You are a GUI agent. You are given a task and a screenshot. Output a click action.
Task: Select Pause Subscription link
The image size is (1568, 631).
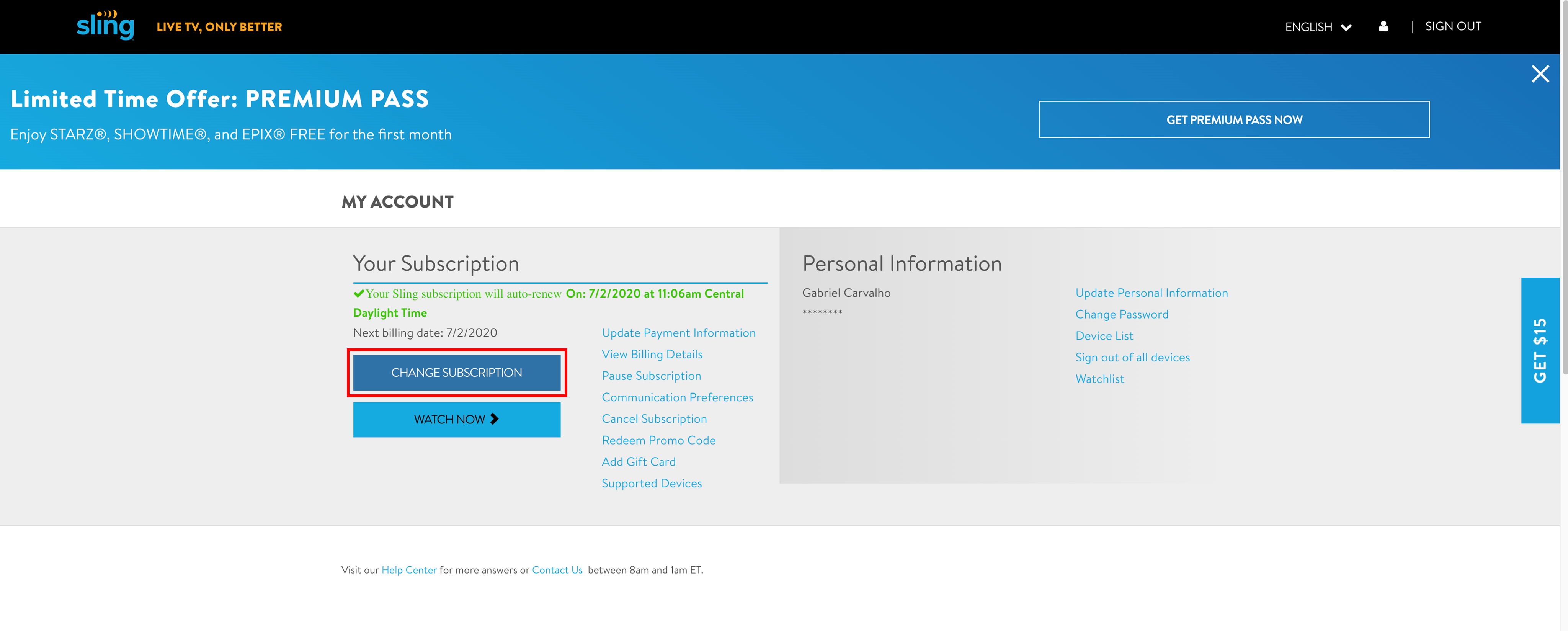[651, 376]
